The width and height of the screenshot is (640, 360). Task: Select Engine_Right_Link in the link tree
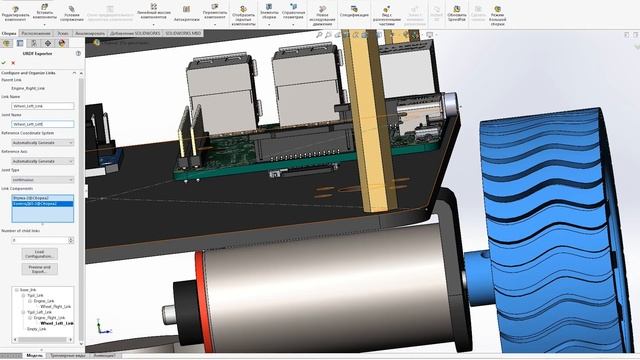[49, 318]
